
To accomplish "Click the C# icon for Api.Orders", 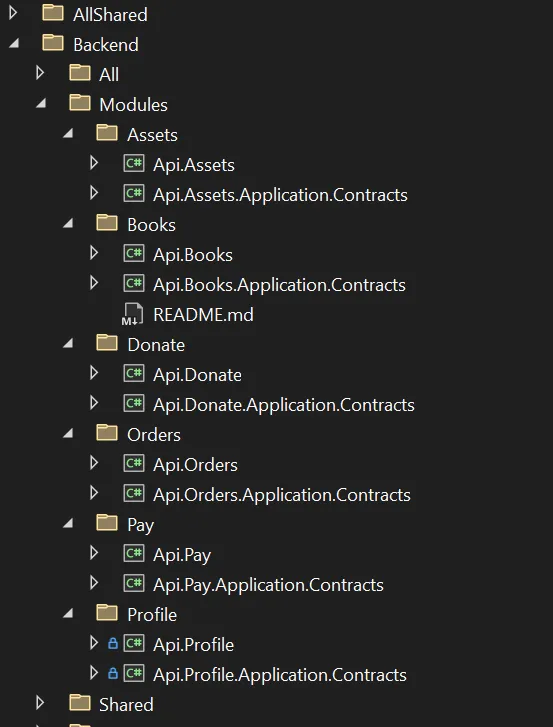I will 133,464.
